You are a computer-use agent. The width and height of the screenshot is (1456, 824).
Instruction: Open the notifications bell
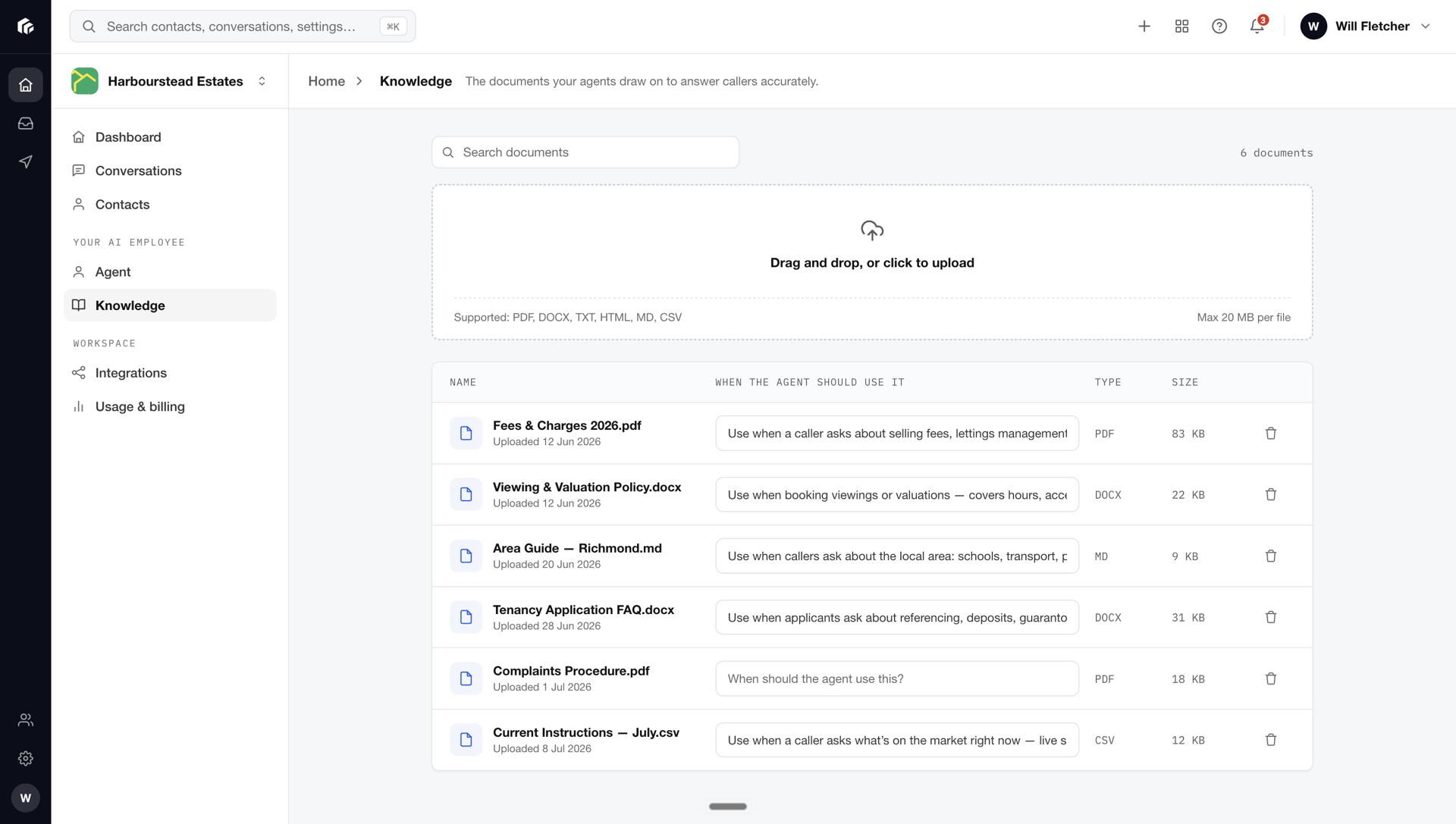tap(1257, 27)
